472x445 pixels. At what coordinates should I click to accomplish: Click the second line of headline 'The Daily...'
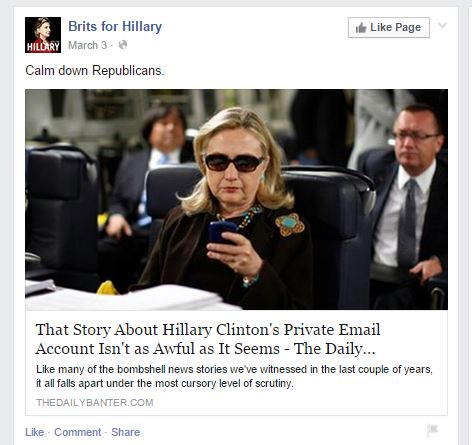[x=334, y=349]
